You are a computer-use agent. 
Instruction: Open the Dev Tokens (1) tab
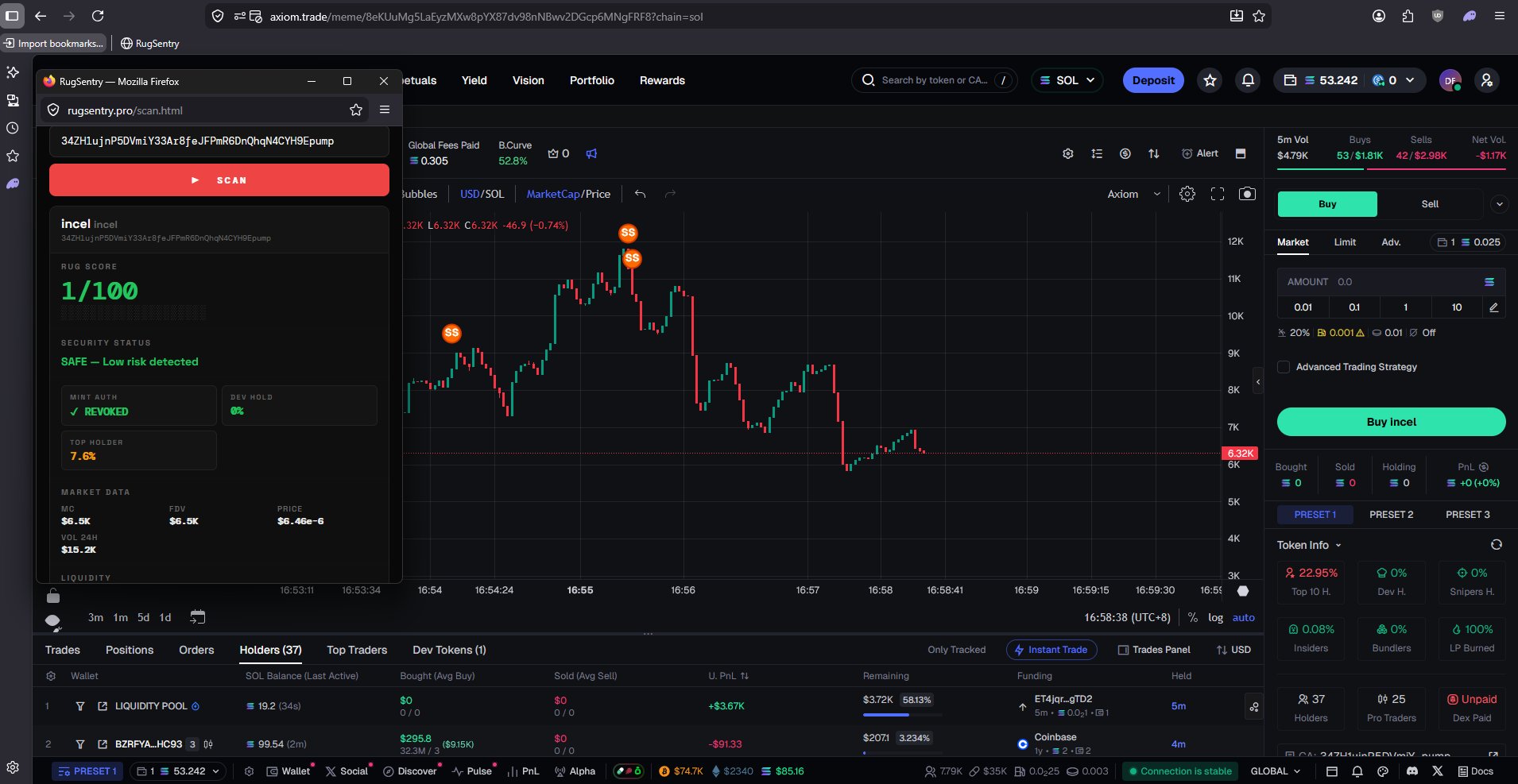pyautogui.click(x=449, y=650)
